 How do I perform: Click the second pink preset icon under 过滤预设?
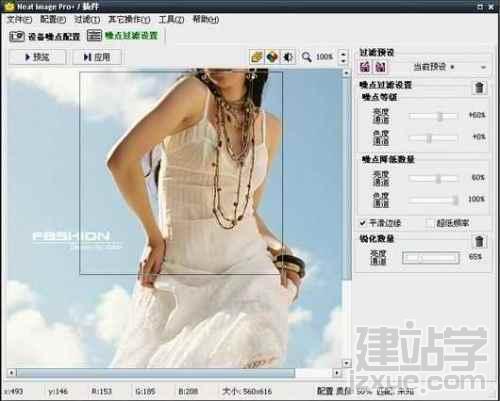coord(380,67)
